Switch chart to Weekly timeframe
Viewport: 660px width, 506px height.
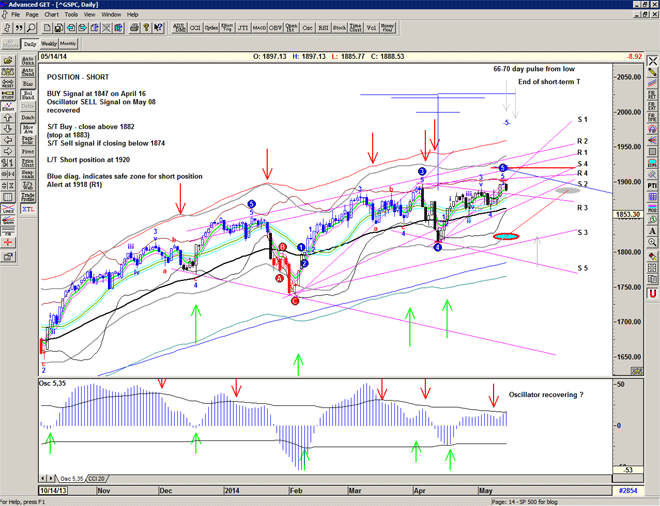pos(49,44)
